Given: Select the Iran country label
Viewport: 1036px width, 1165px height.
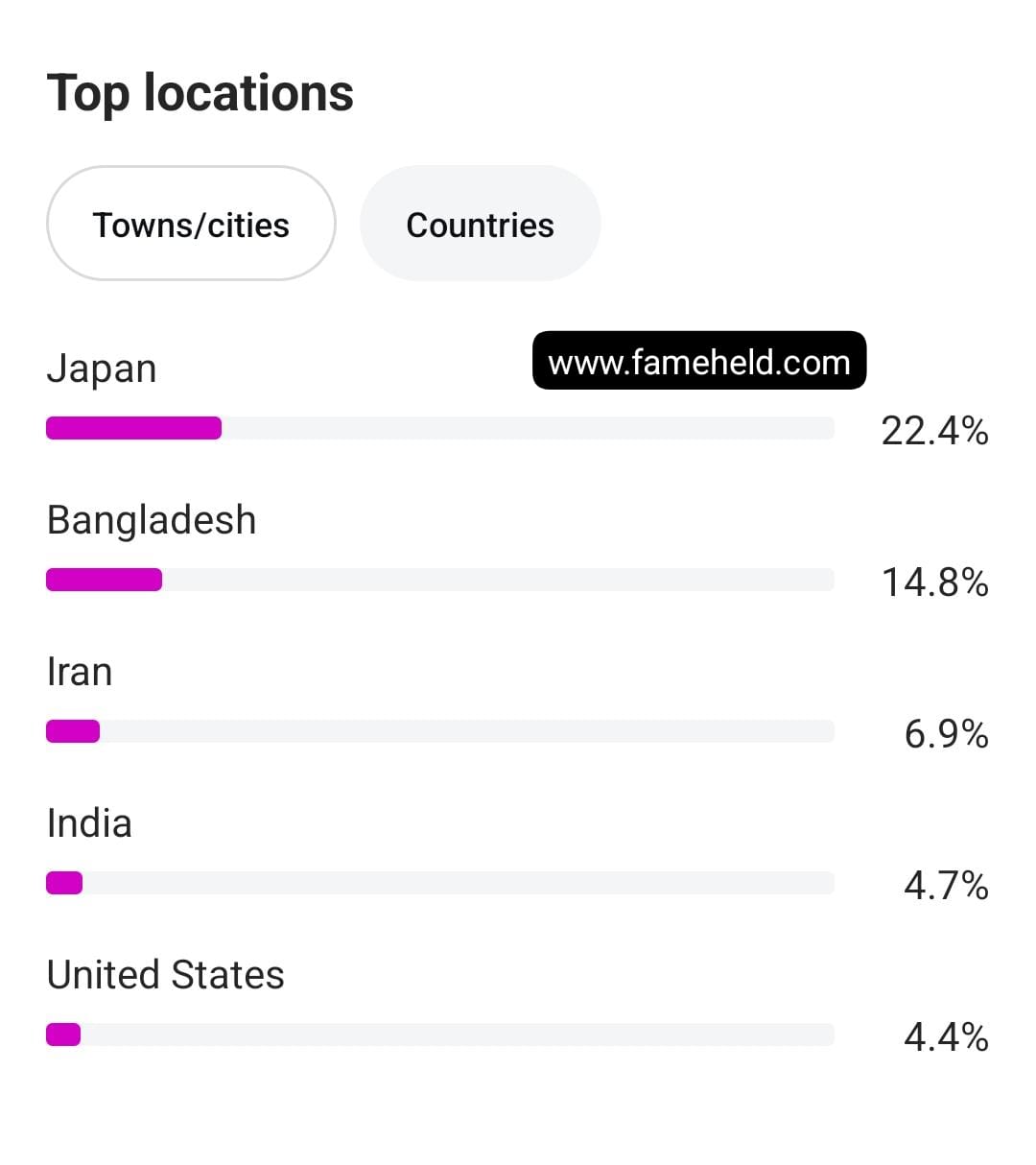Looking at the screenshot, I should click(x=80, y=672).
